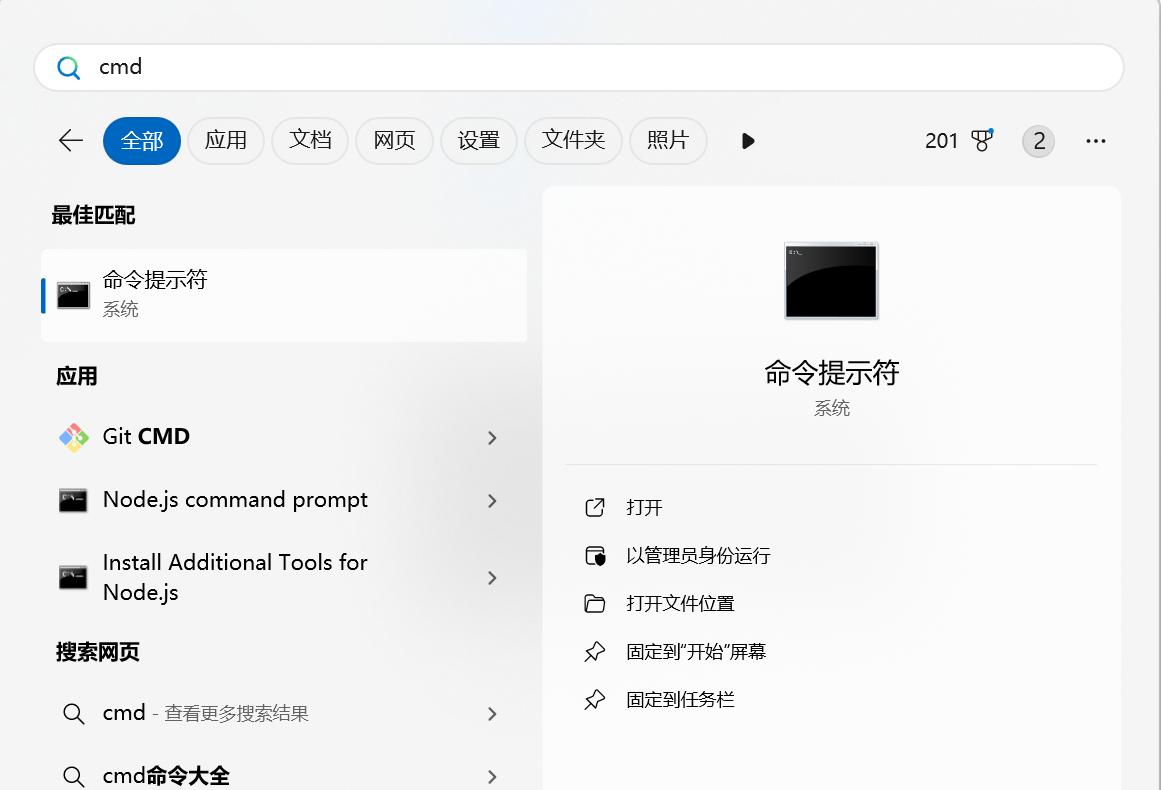Screen dimensions: 1161x790
Task: Open the 命令提示符 best match result
Action: [x=284, y=295]
